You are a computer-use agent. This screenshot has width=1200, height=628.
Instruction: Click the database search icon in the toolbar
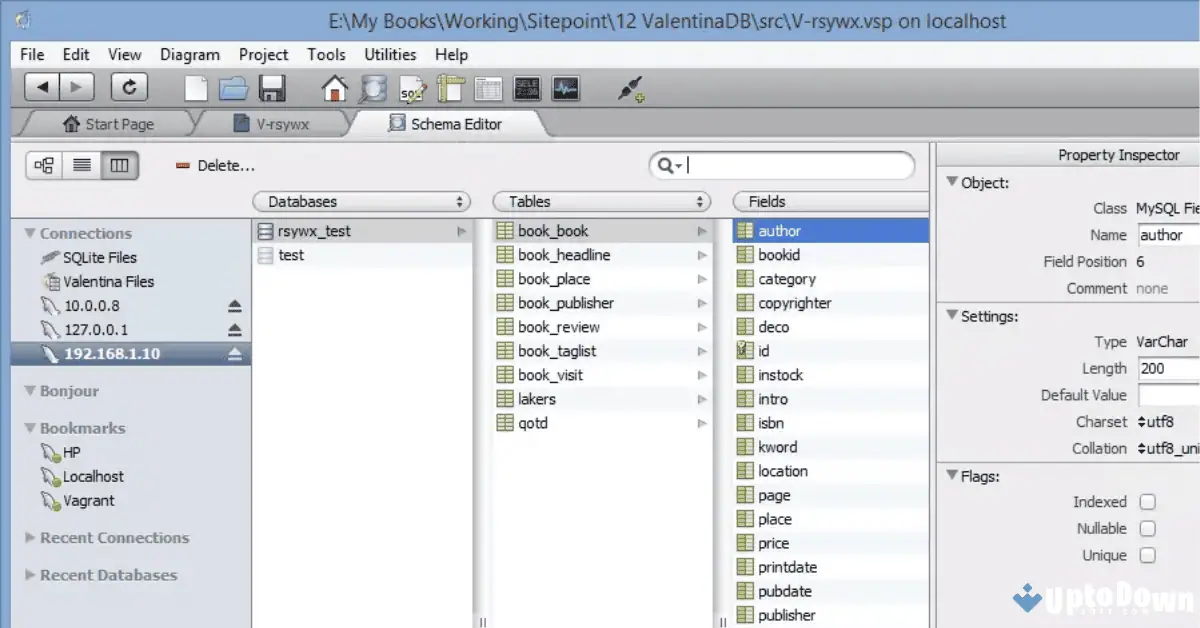tap(372, 88)
